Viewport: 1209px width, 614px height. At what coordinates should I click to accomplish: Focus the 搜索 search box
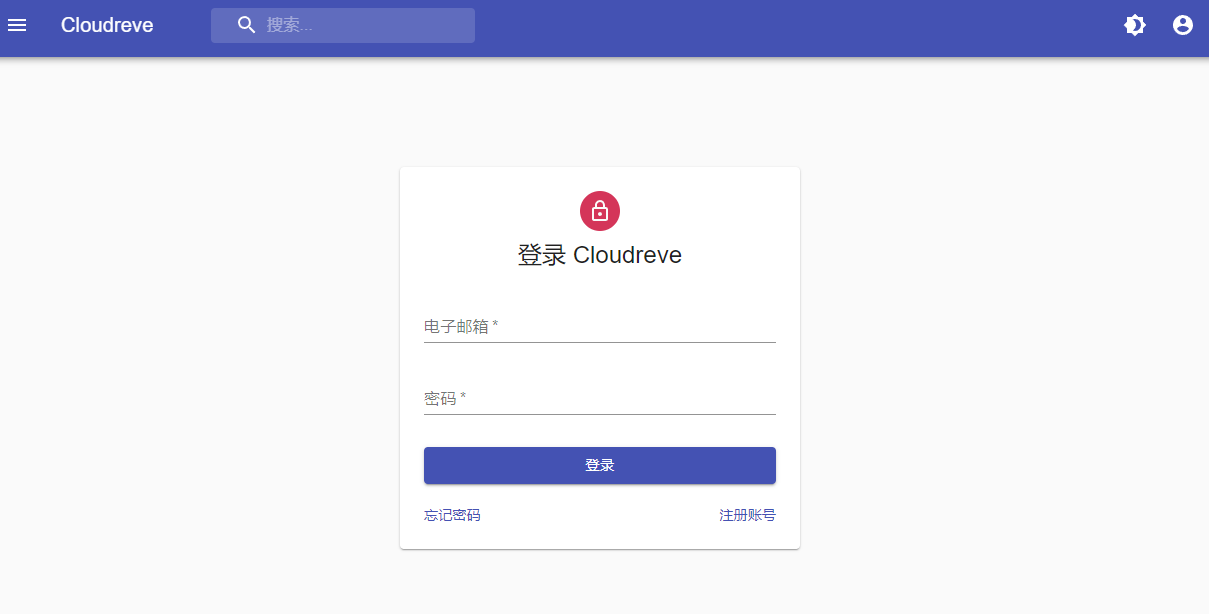(343, 25)
